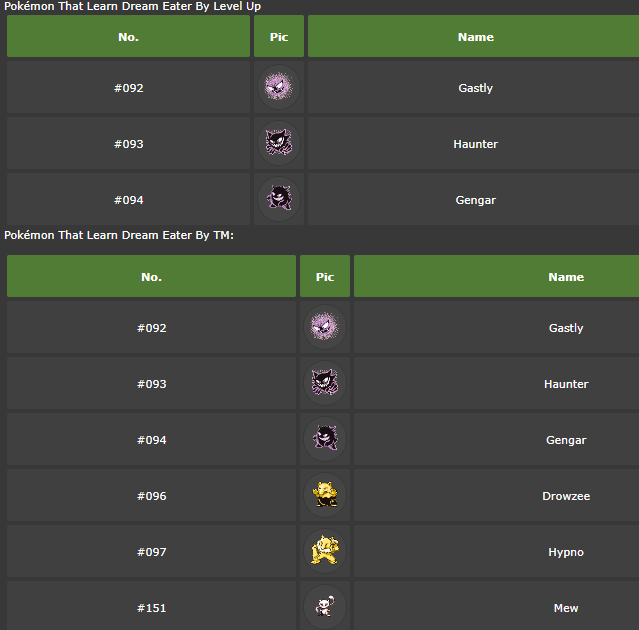Click the No. header in Level Up table
The height and width of the screenshot is (630, 639).
(x=128, y=36)
